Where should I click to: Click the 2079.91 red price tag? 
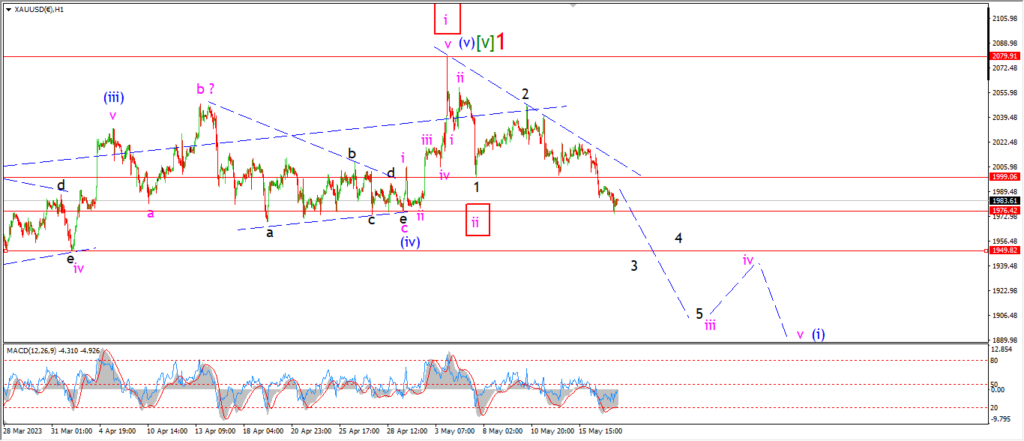(x=1003, y=57)
